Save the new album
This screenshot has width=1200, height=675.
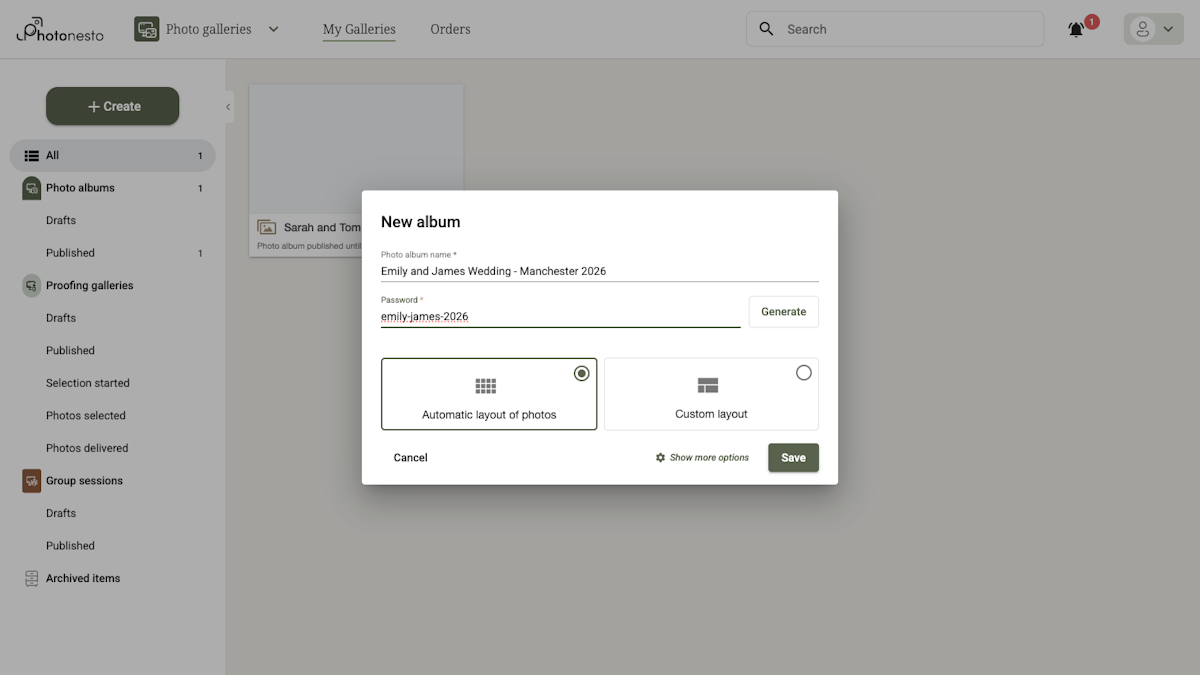pos(793,457)
